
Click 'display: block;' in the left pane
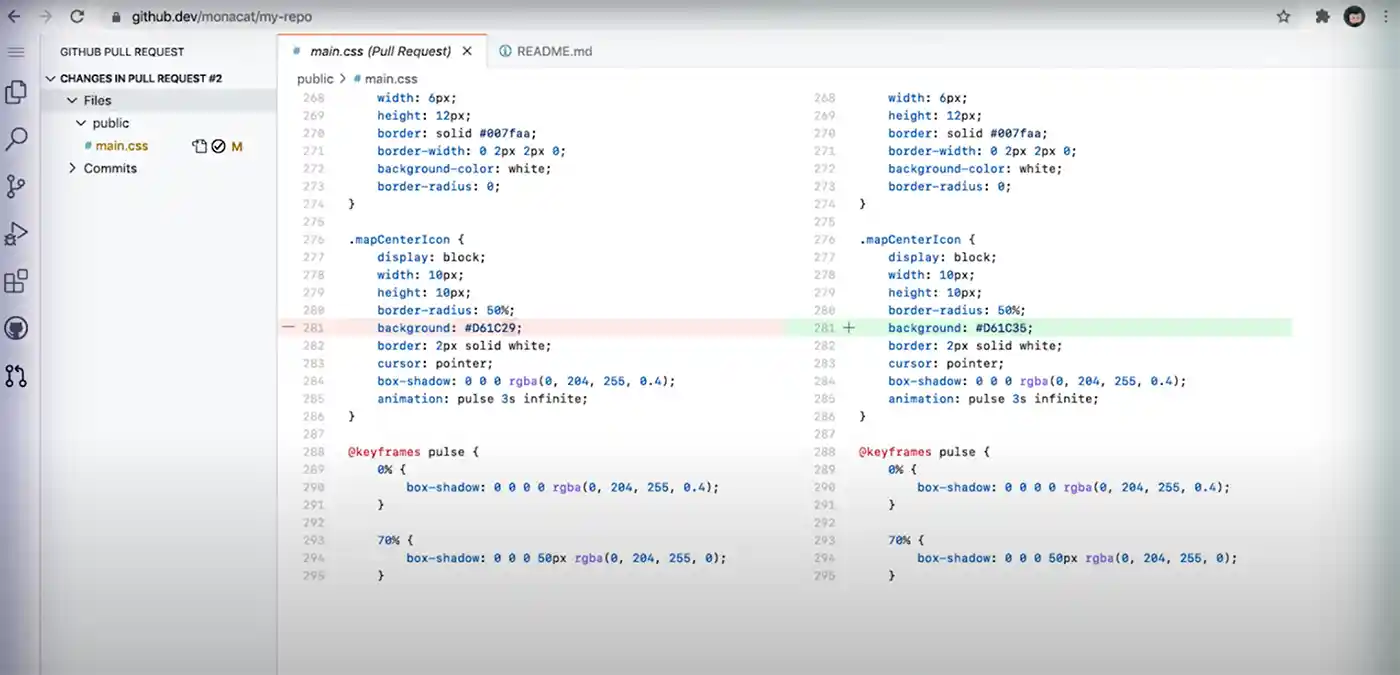[431, 257]
